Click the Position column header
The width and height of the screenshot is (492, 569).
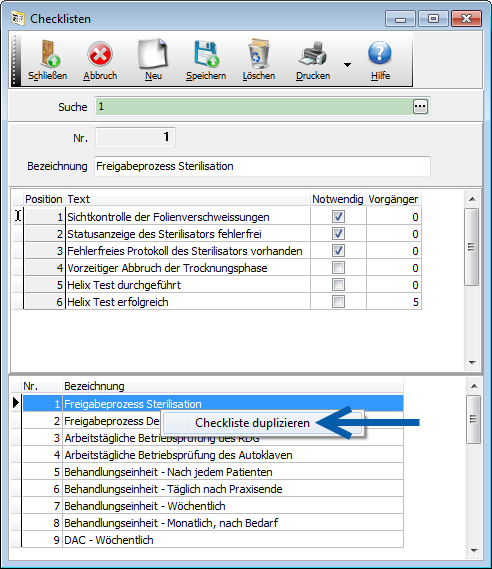[44, 199]
